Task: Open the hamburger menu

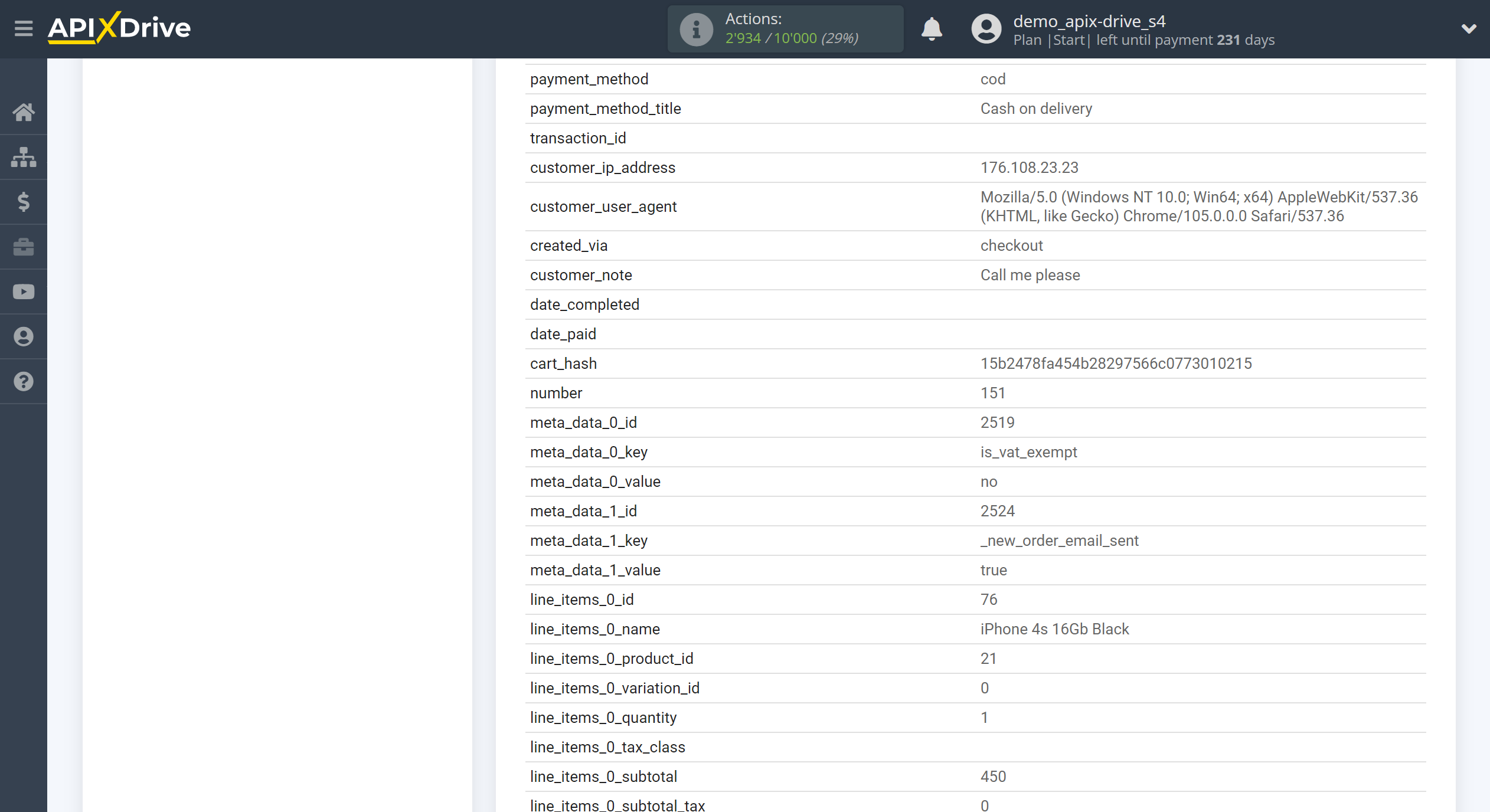Action: pyautogui.click(x=24, y=28)
